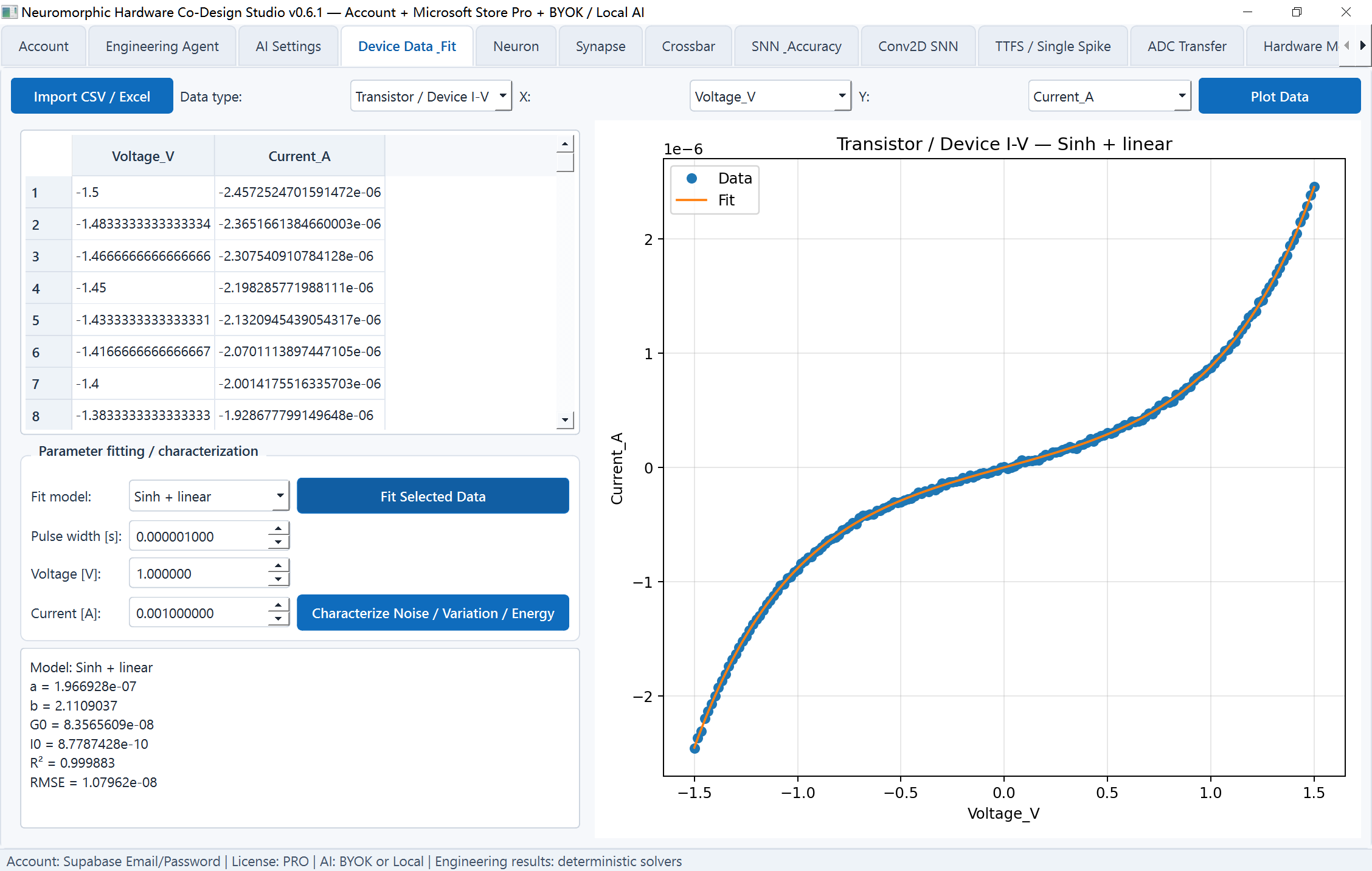Screen dimensions: 1372x871
Task: Select row header 4 in table
Action: pos(49,288)
